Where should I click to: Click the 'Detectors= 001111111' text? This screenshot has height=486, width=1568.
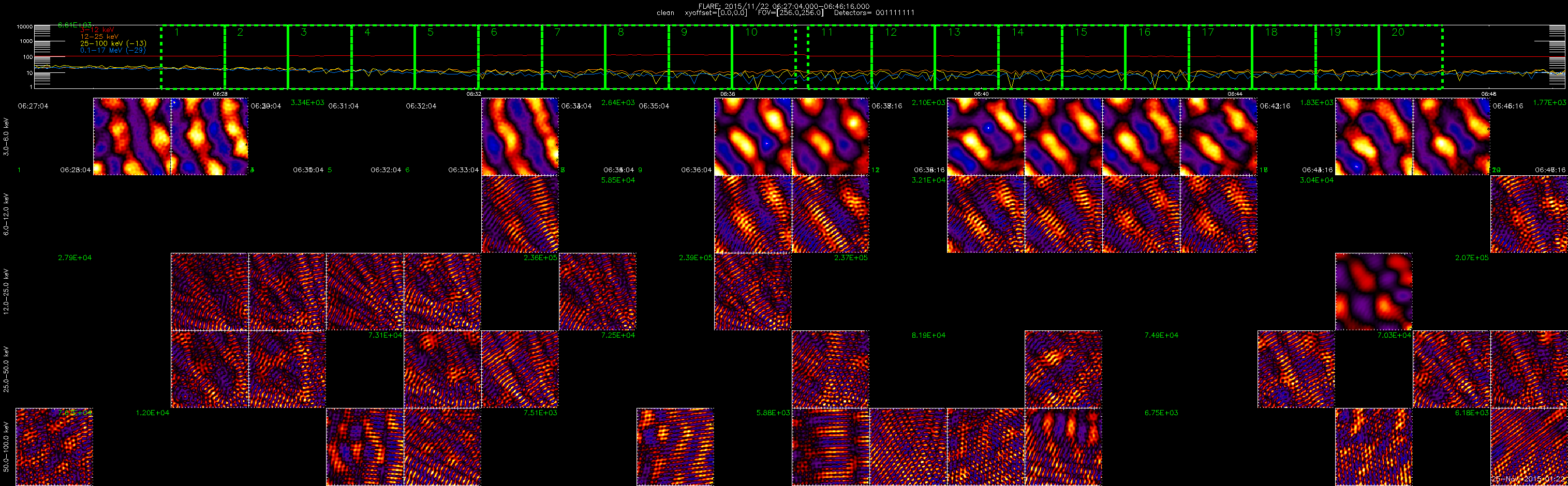(874, 13)
